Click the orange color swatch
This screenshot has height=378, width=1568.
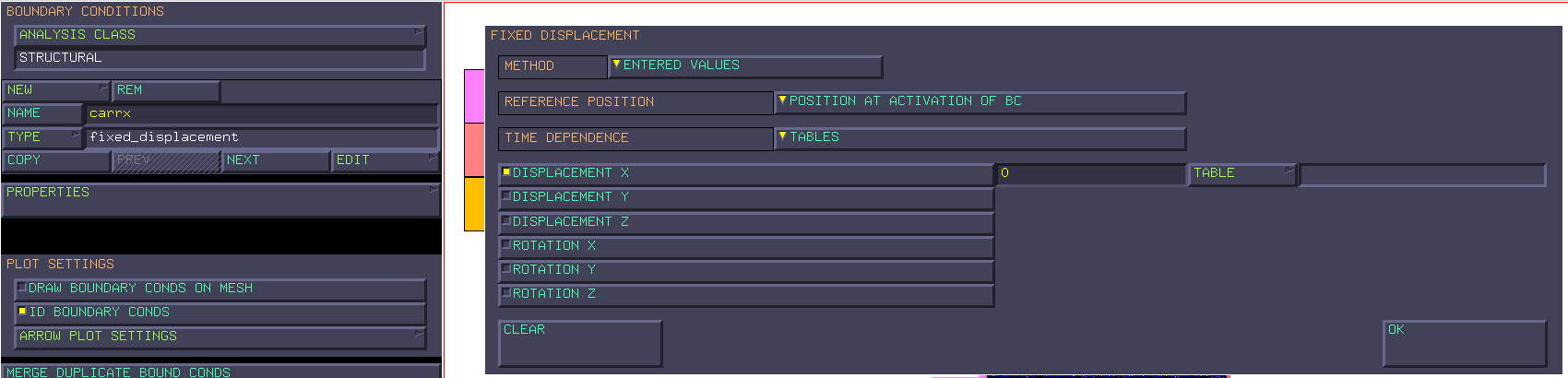click(x=474, y=204)
